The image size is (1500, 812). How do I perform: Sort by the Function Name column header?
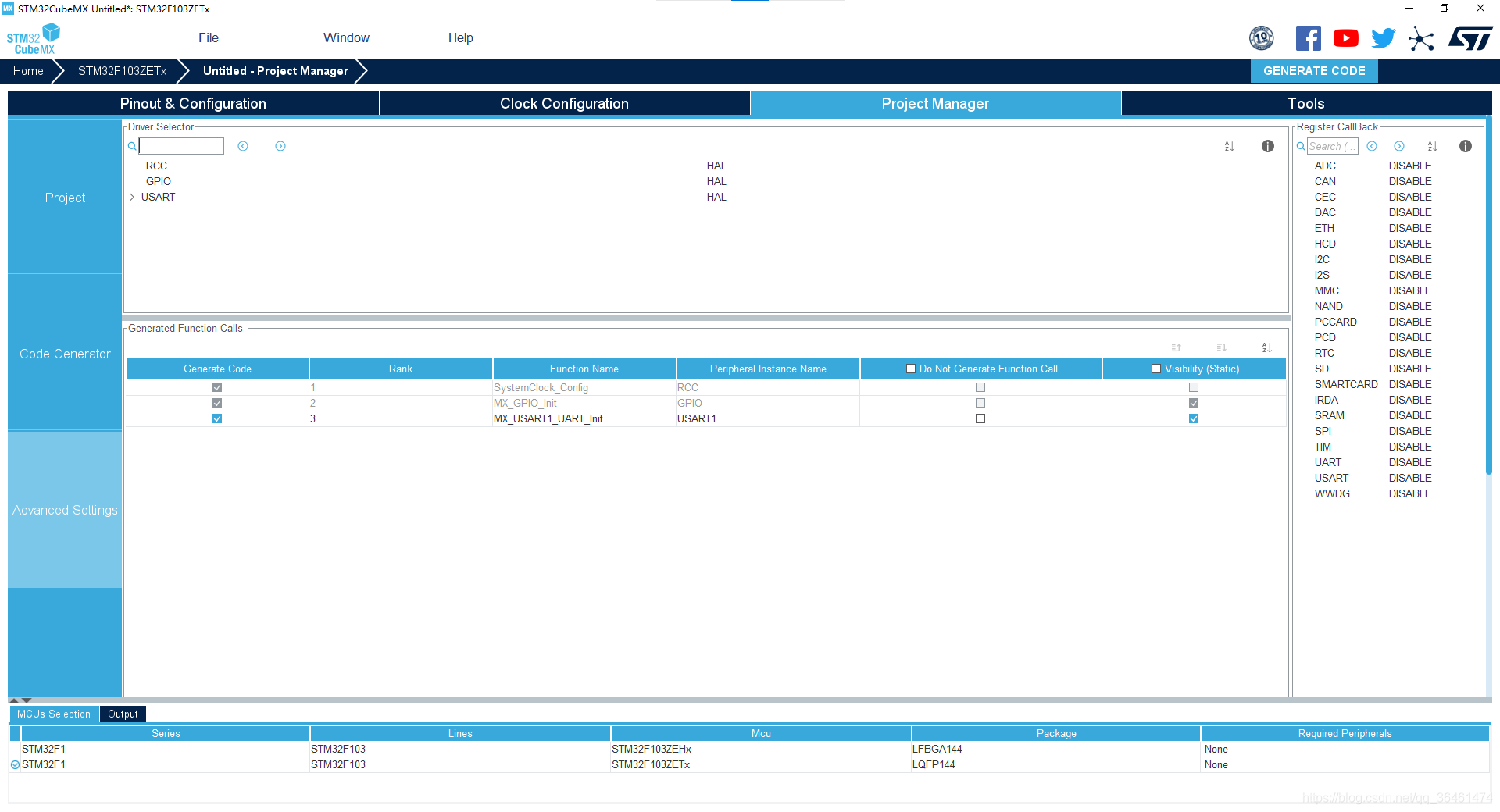(x=584, y=369)
